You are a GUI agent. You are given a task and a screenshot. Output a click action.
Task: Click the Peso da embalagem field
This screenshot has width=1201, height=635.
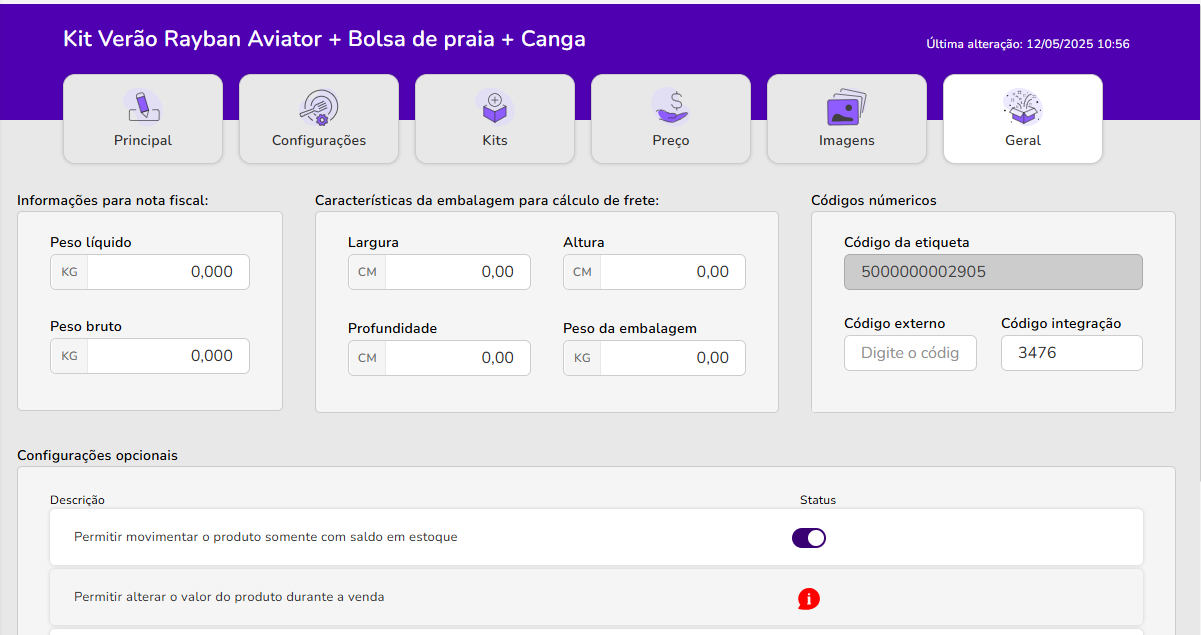673,358
